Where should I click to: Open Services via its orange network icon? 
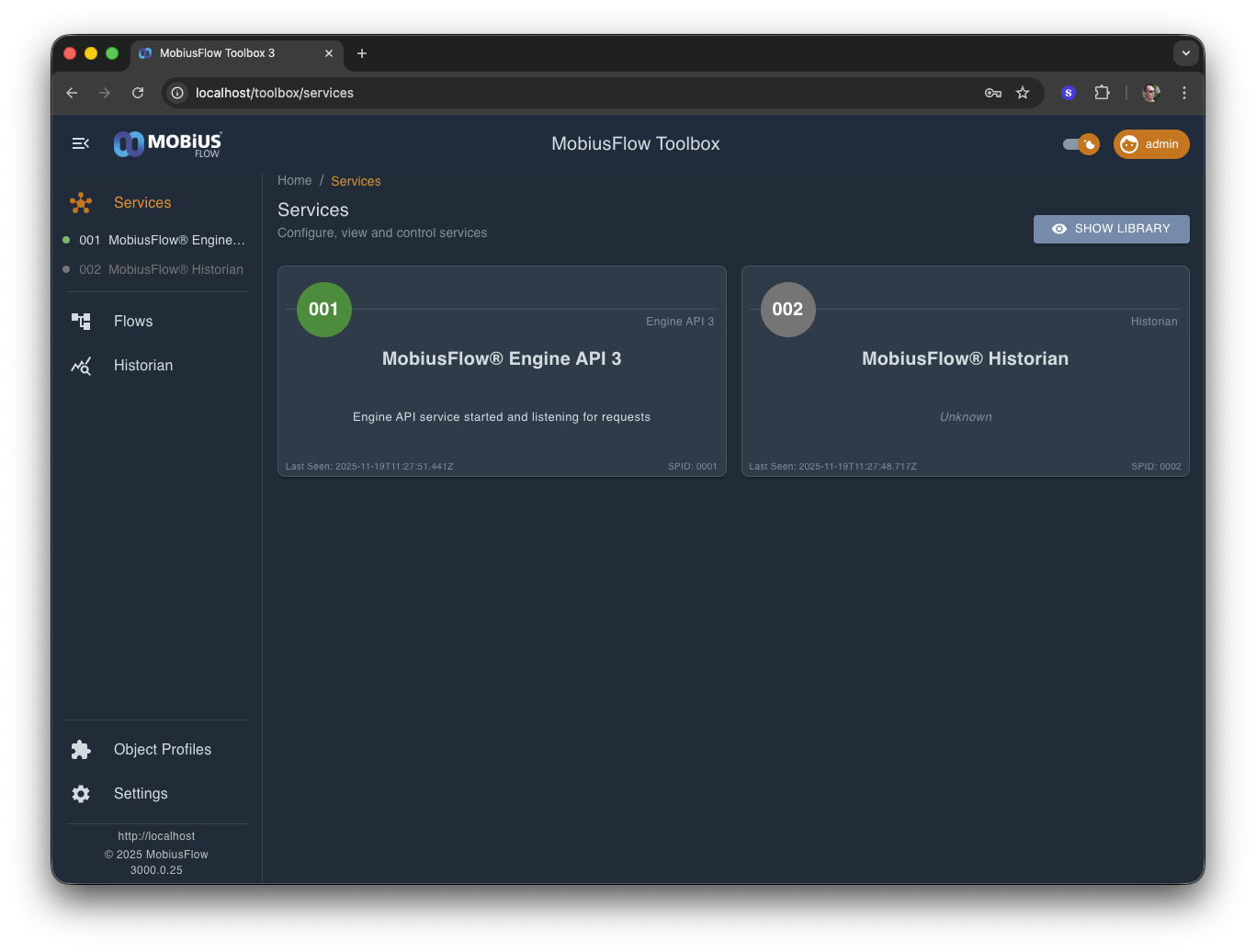tap(81, 203)
